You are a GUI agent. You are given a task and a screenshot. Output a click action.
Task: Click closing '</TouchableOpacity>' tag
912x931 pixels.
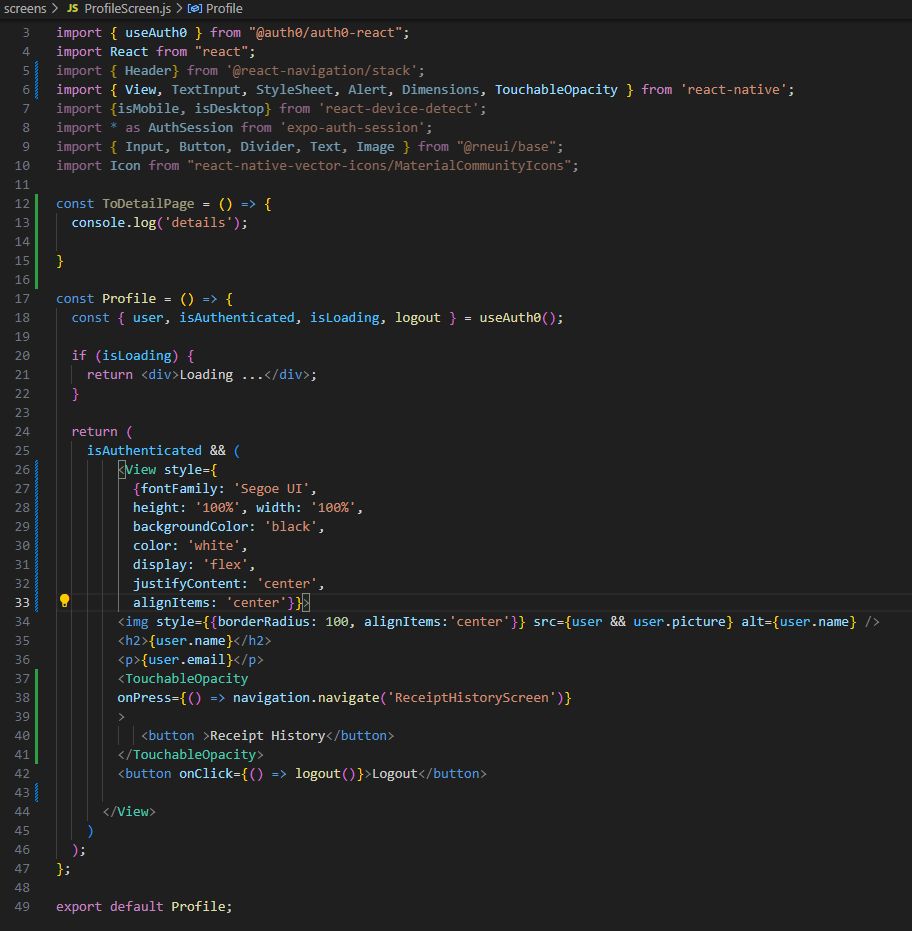tap(191, 755)
